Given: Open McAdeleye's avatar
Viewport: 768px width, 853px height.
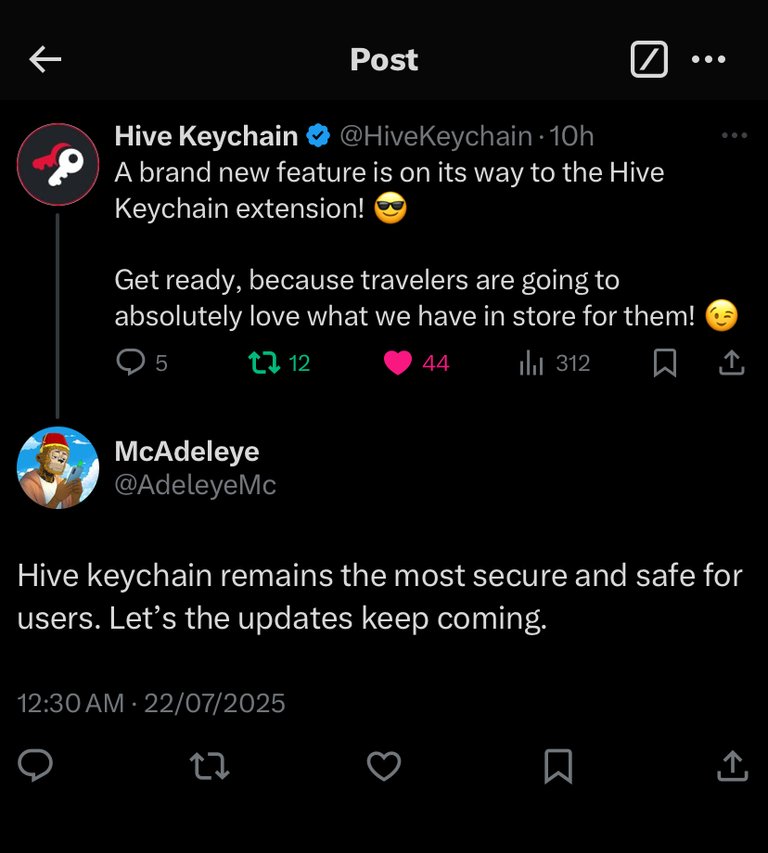Looking at the screenshot, I should 57,467.
